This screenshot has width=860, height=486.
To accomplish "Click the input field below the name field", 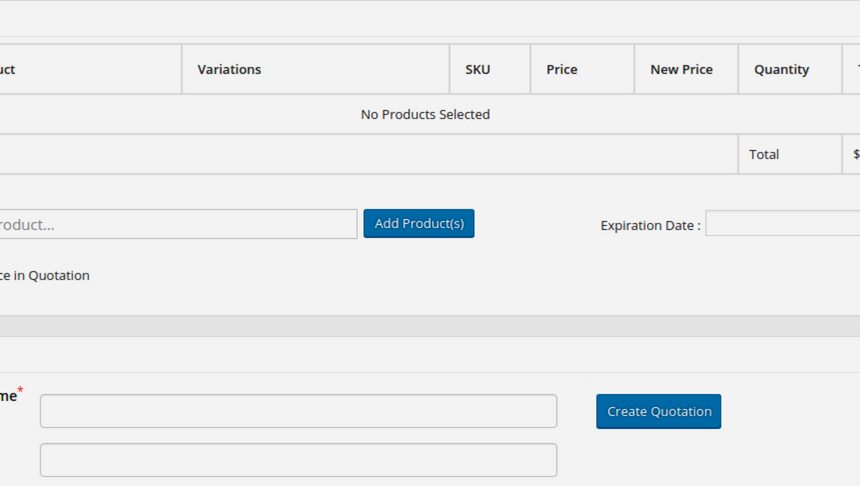I will (298, 460).
